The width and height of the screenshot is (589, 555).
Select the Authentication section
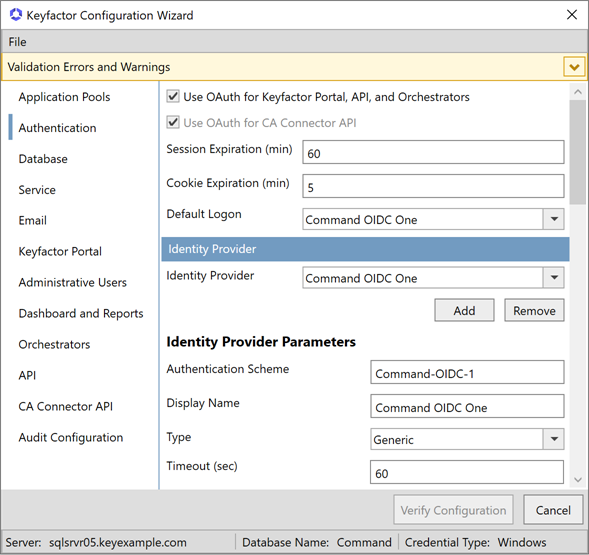coord(57,128)
